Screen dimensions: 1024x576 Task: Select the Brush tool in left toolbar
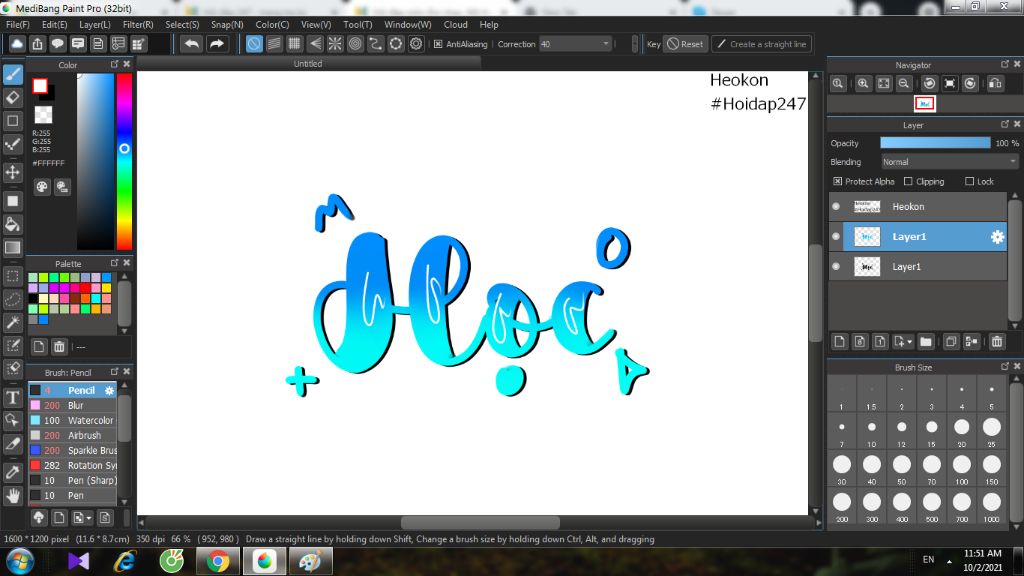tap(12, 74)
